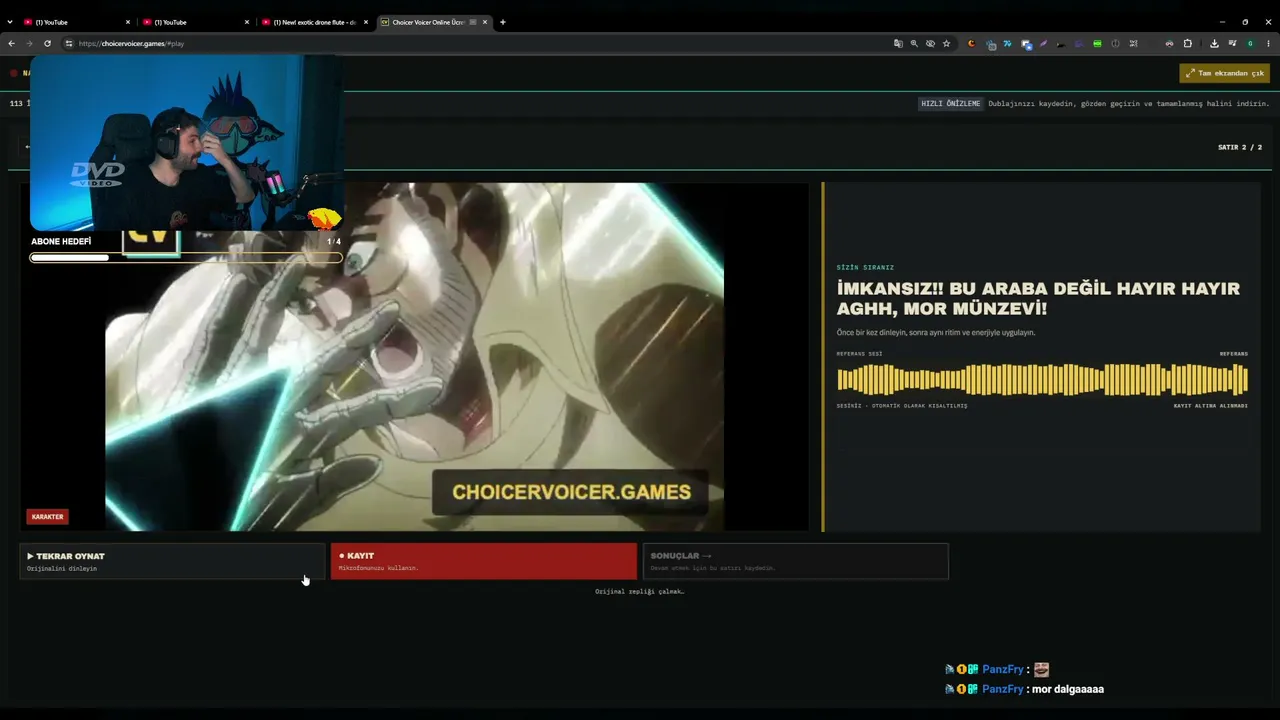Click the browser forward arrow
1280x720 pixels.
tap(29, 43)
